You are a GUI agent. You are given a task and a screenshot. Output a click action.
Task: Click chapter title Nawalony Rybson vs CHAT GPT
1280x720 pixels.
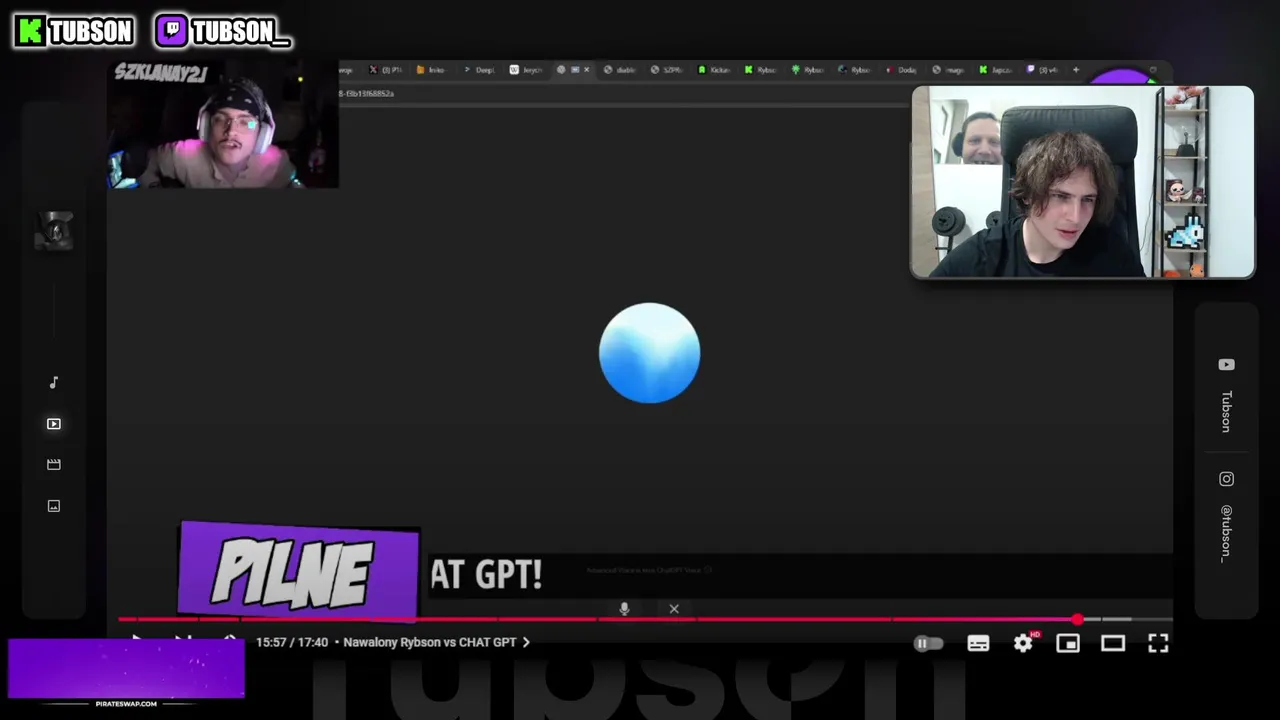point(430,642)
